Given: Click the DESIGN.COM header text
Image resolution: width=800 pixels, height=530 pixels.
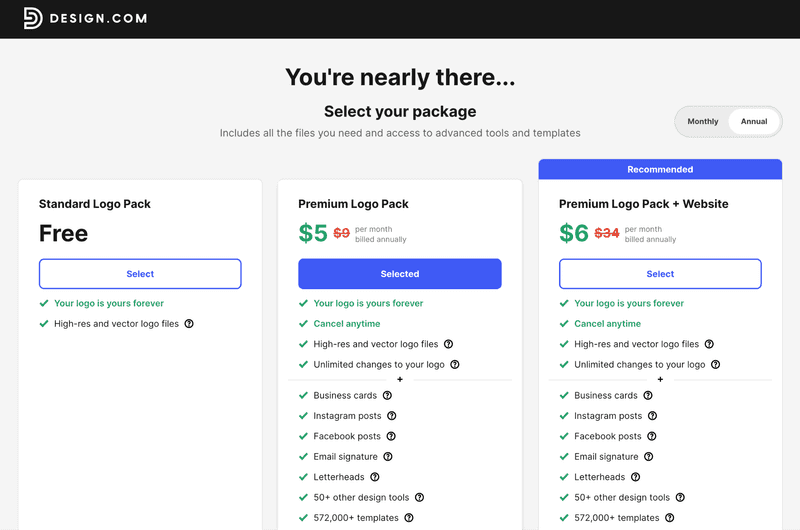Looking at the screenshot, I should (98, 18).
